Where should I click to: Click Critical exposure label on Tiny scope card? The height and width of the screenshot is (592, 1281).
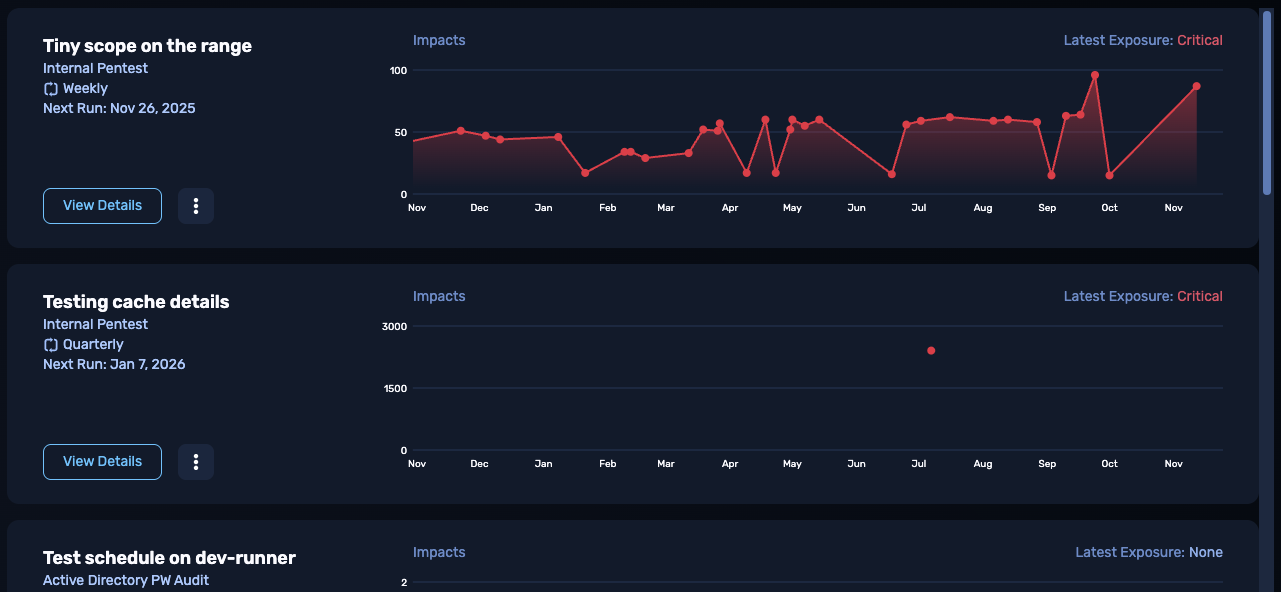pos(1199,41)
